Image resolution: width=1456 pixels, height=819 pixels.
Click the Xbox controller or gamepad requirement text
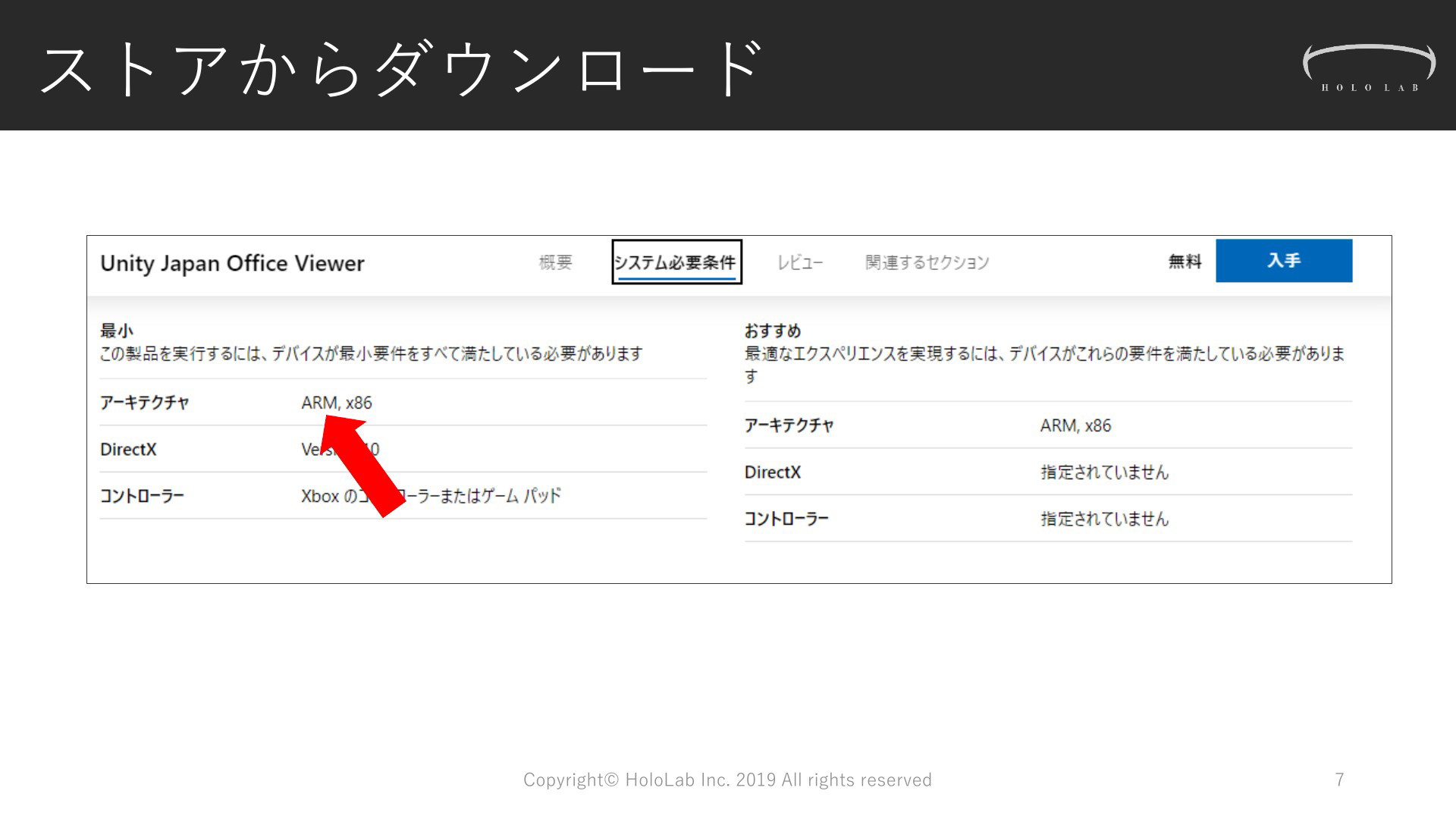(x=431, y=496)
